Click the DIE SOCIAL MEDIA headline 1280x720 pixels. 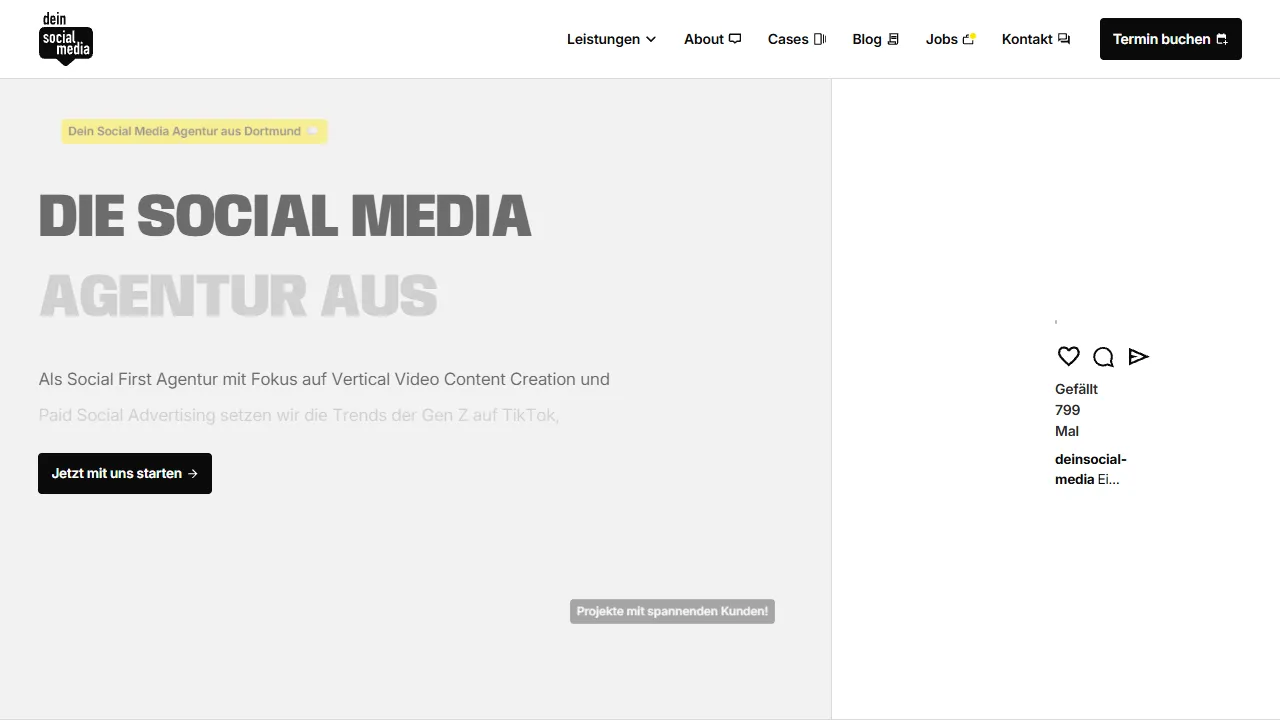[285, 214]
